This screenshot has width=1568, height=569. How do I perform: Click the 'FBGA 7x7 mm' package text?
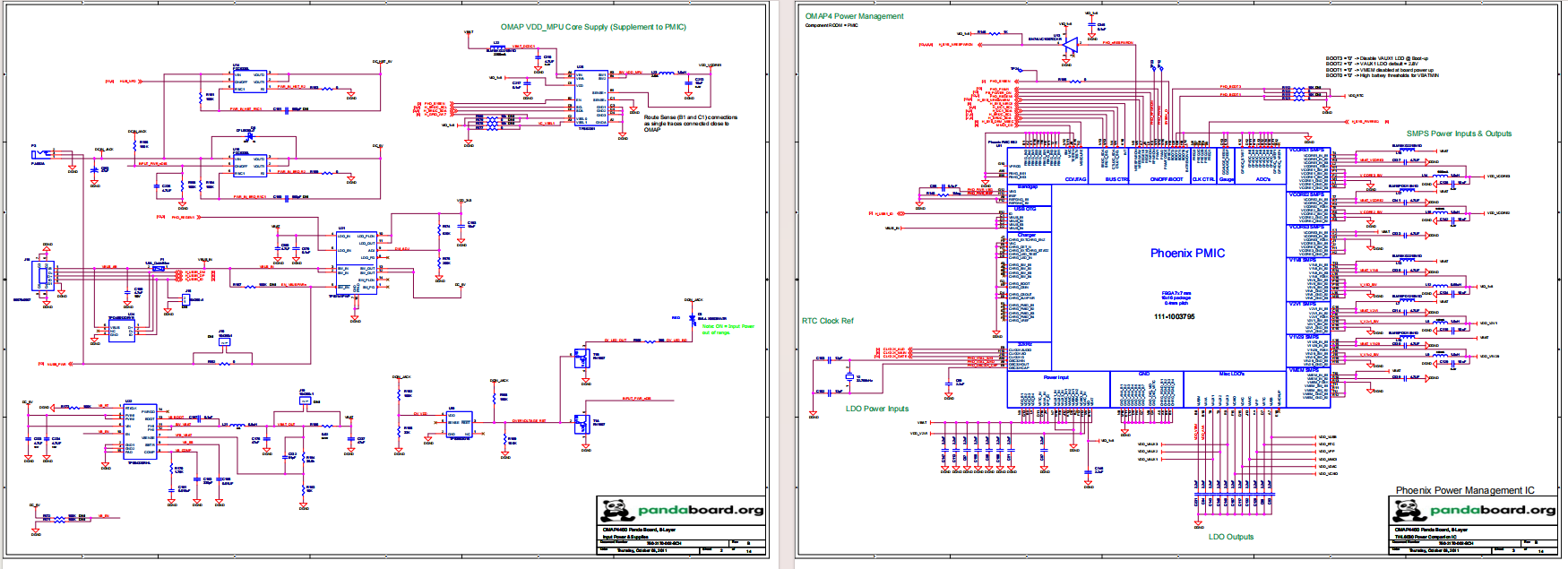(1176, 293)
